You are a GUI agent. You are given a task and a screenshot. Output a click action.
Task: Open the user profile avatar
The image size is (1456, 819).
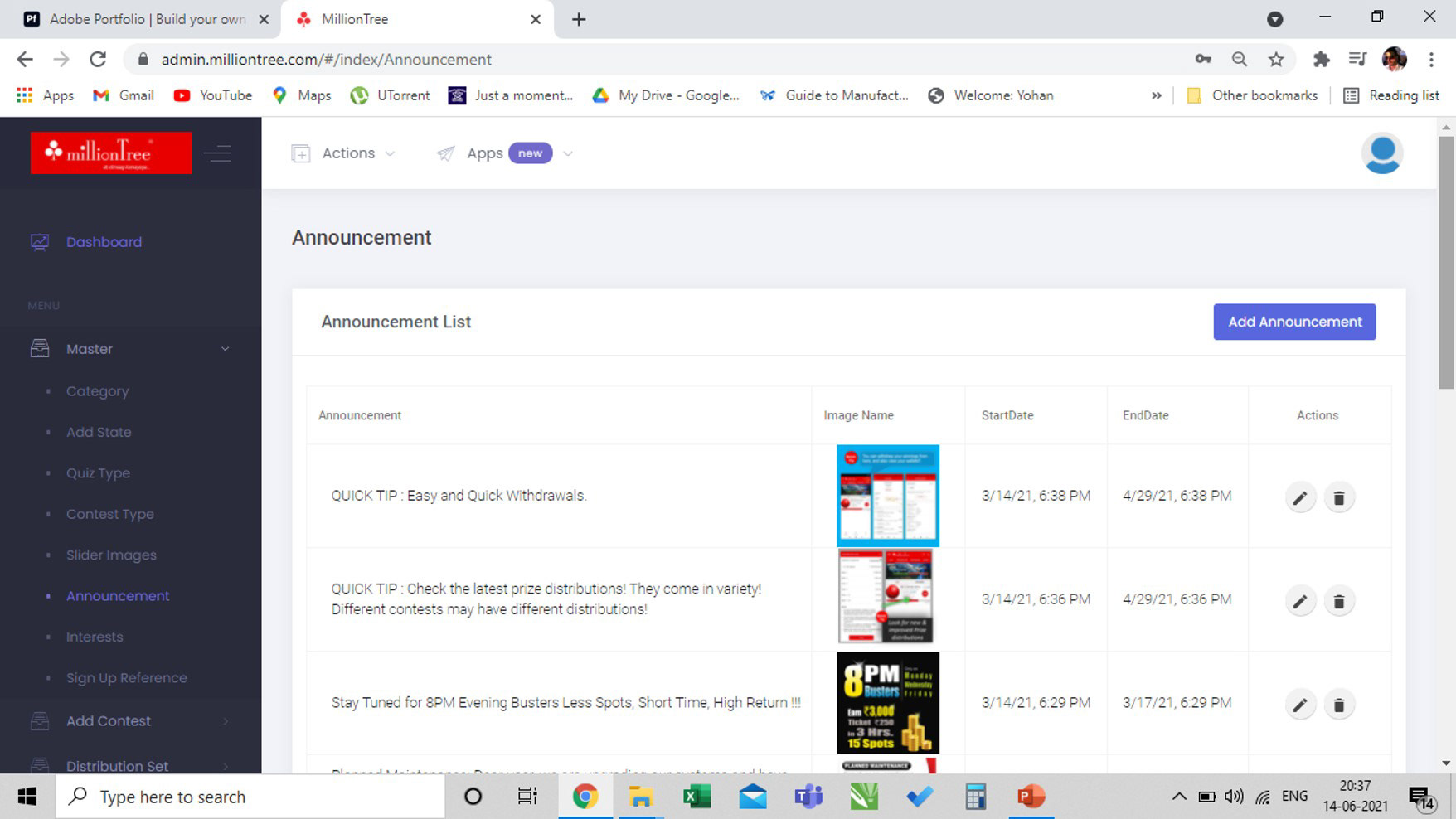pos(1382,153)
